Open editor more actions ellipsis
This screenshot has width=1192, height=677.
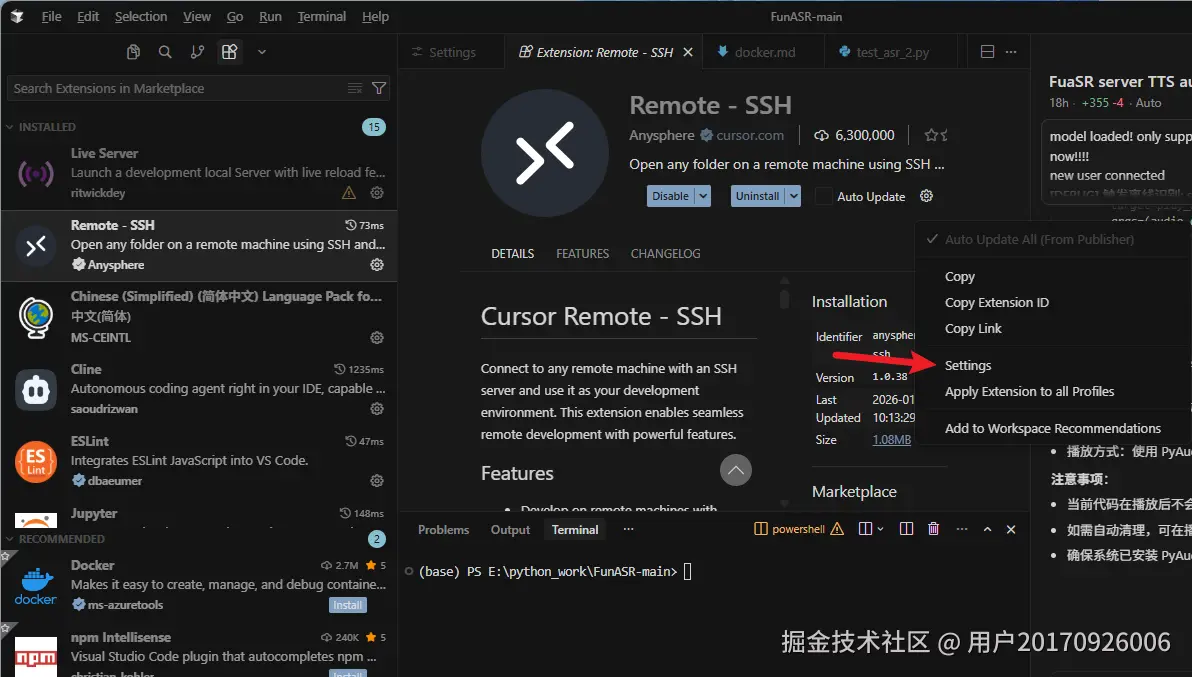coord(1011,52)
